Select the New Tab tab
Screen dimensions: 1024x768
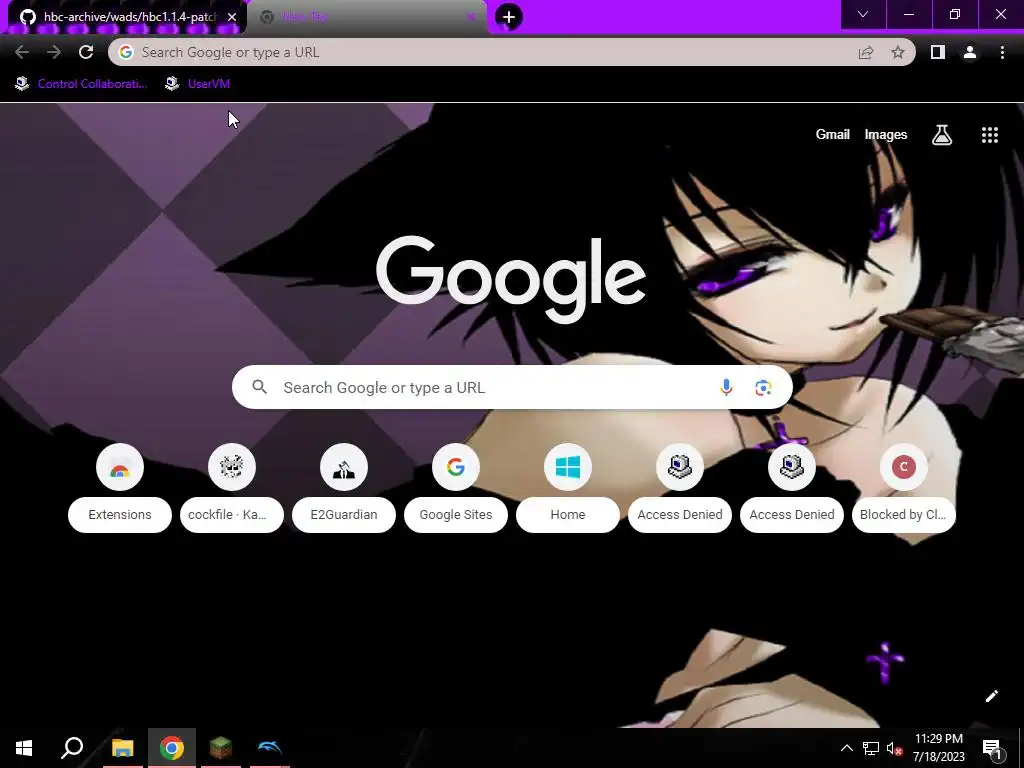(x=367, y=17)
